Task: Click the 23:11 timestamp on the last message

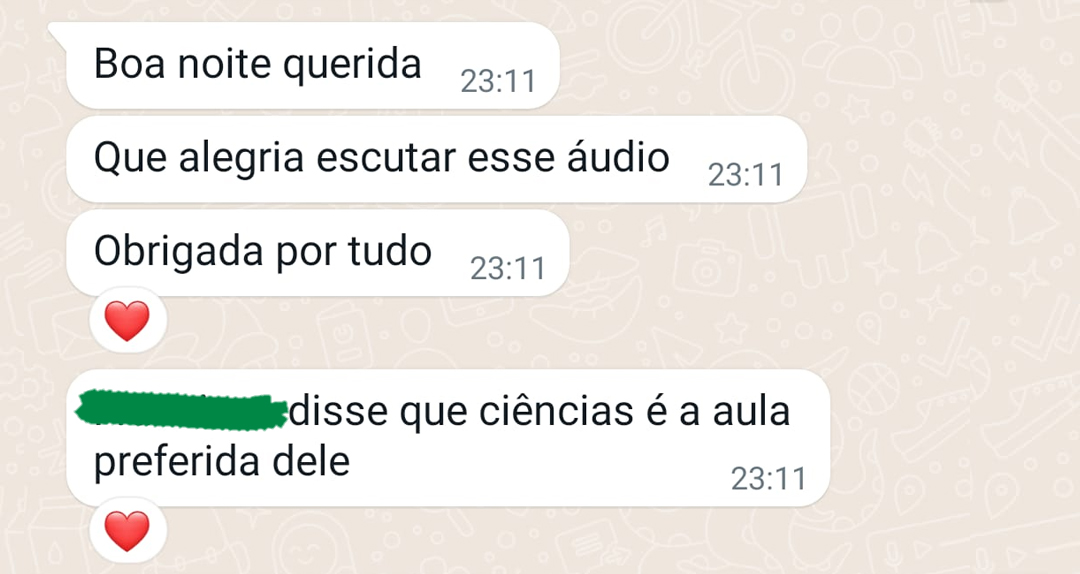Action: pos(768,479)
